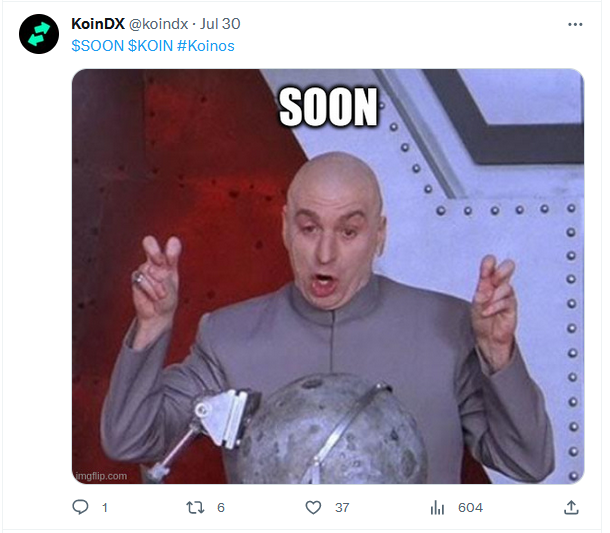Open the KoinDX profile avatar
Image resolution: width=610 pixels, height=533 pixels.
pos(39,34)
